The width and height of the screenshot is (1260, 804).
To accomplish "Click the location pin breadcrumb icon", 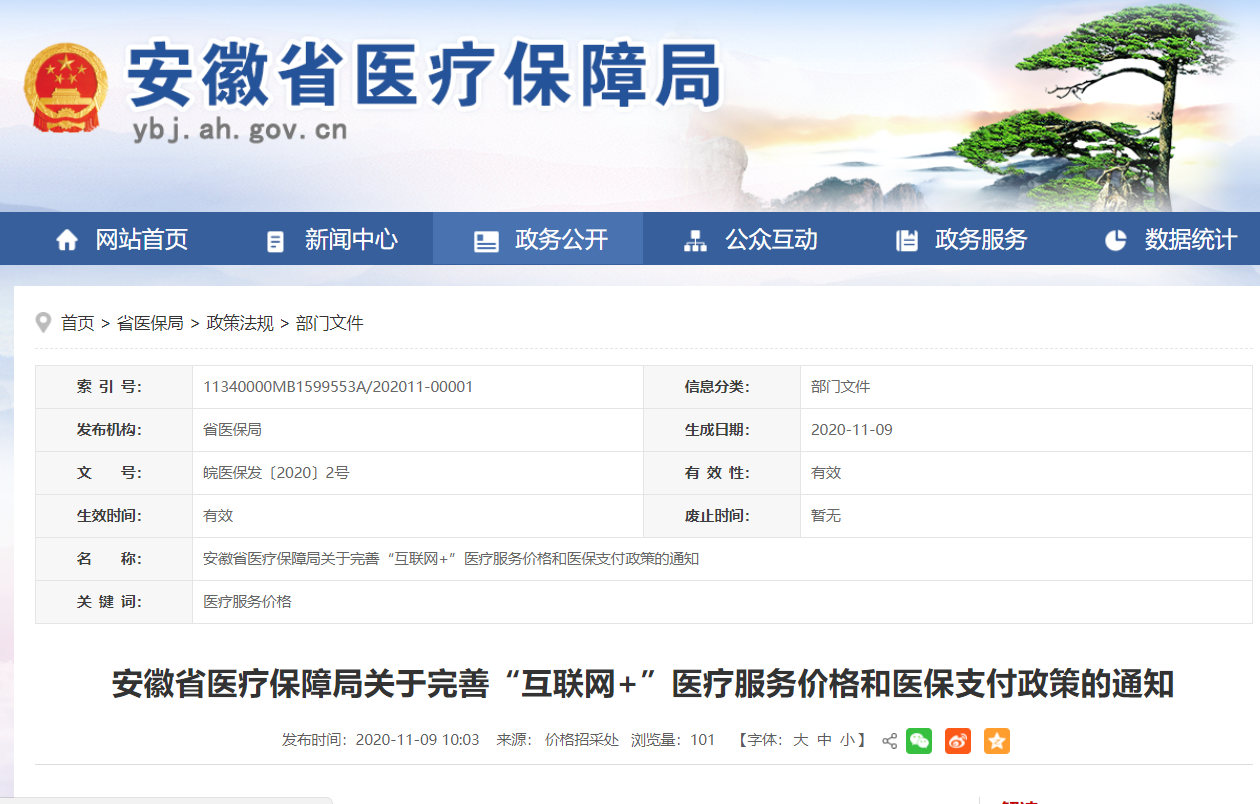I will click(x=43, y=322).
